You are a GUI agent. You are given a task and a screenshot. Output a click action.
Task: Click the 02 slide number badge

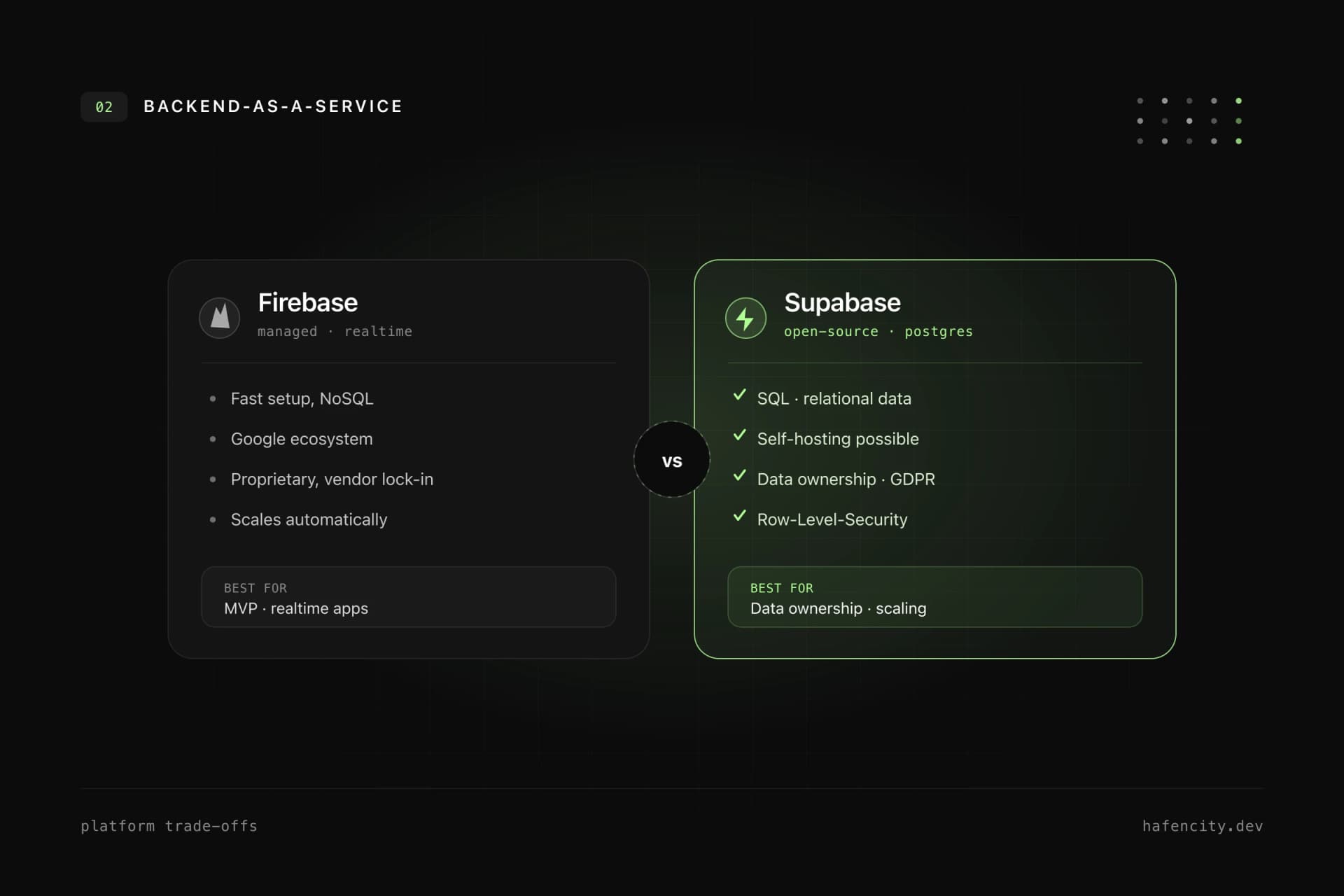click(x=104, y=107)
